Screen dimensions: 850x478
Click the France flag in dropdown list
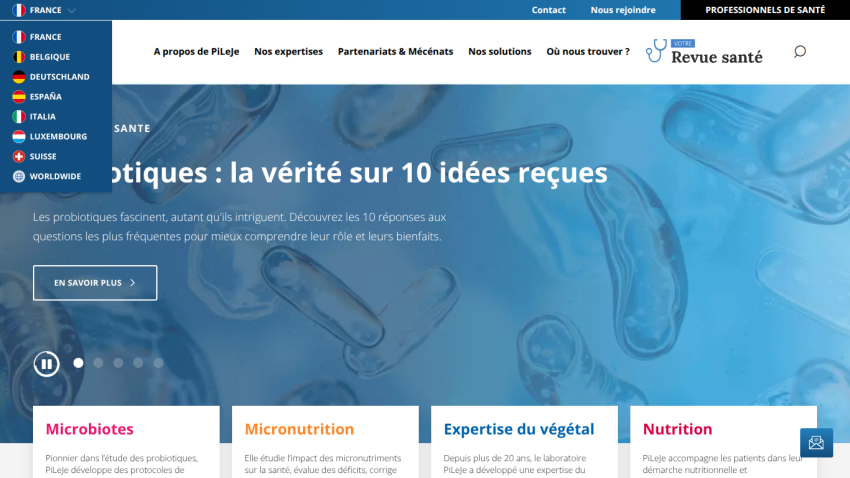coord(19,37)
